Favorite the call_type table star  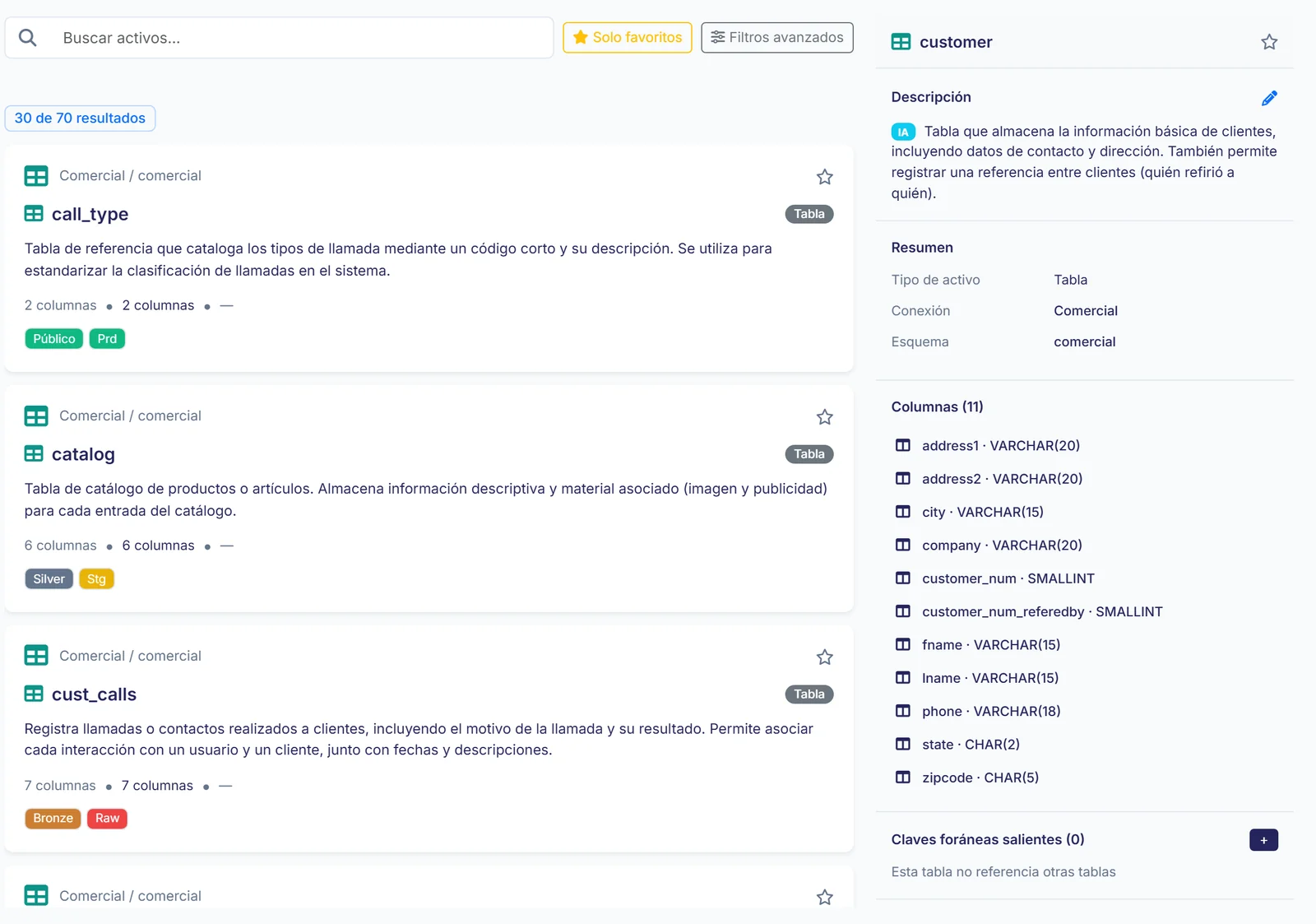pos(825,177)
